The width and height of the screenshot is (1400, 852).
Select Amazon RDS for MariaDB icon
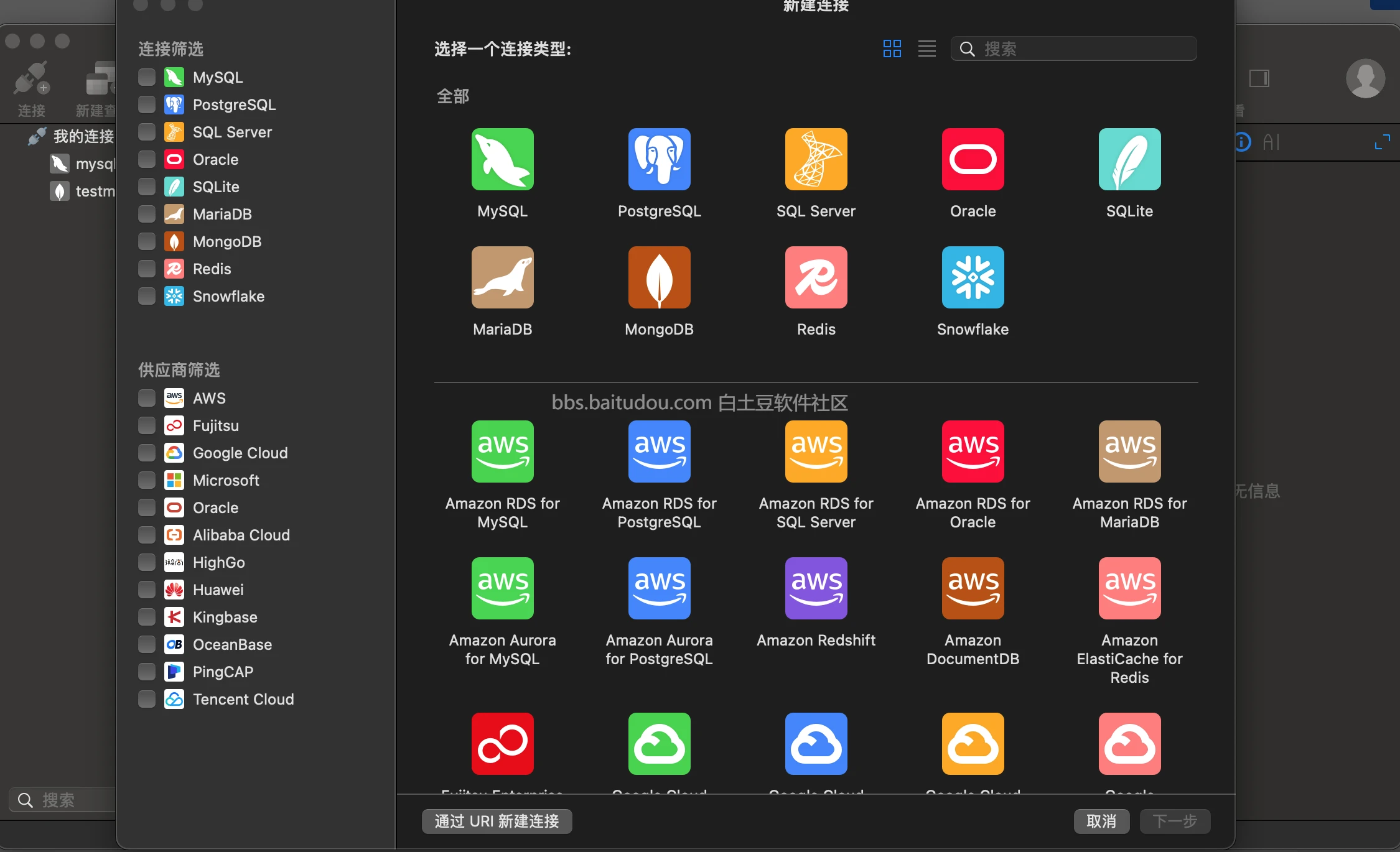pyautogui.click(x=1129, y=451)
